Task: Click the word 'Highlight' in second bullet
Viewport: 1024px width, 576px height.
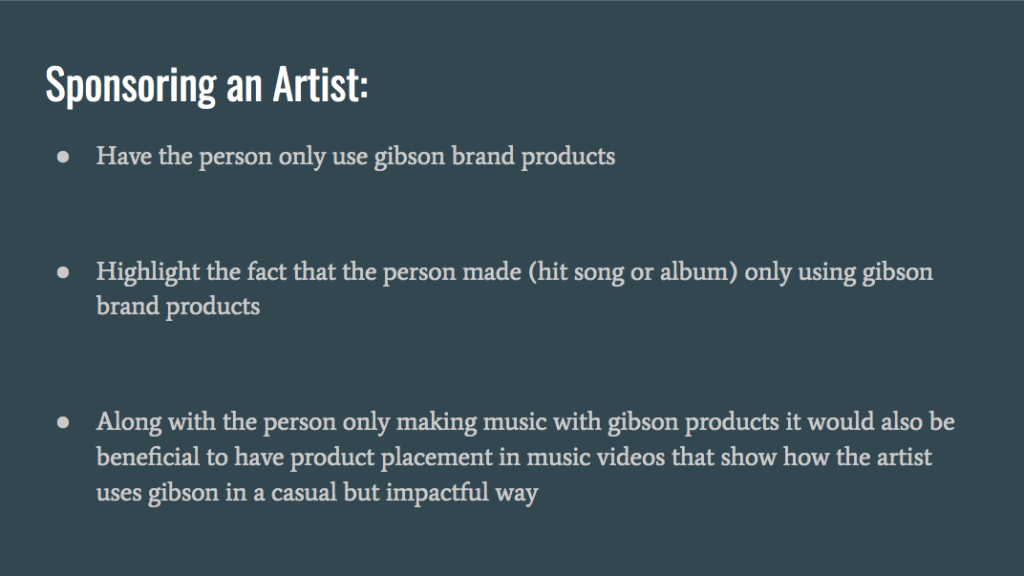Action: coord(148,272)
